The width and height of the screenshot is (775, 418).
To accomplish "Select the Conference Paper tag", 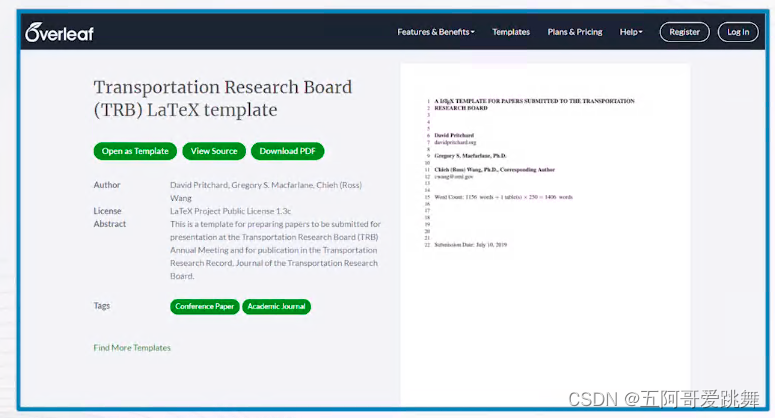I will point(205,306).
